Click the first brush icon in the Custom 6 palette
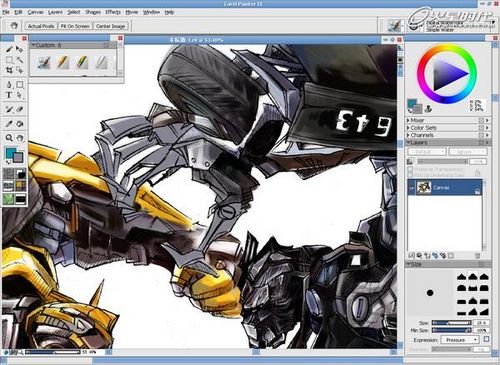The height and width of the screenshot is (365, 500). 44,62
